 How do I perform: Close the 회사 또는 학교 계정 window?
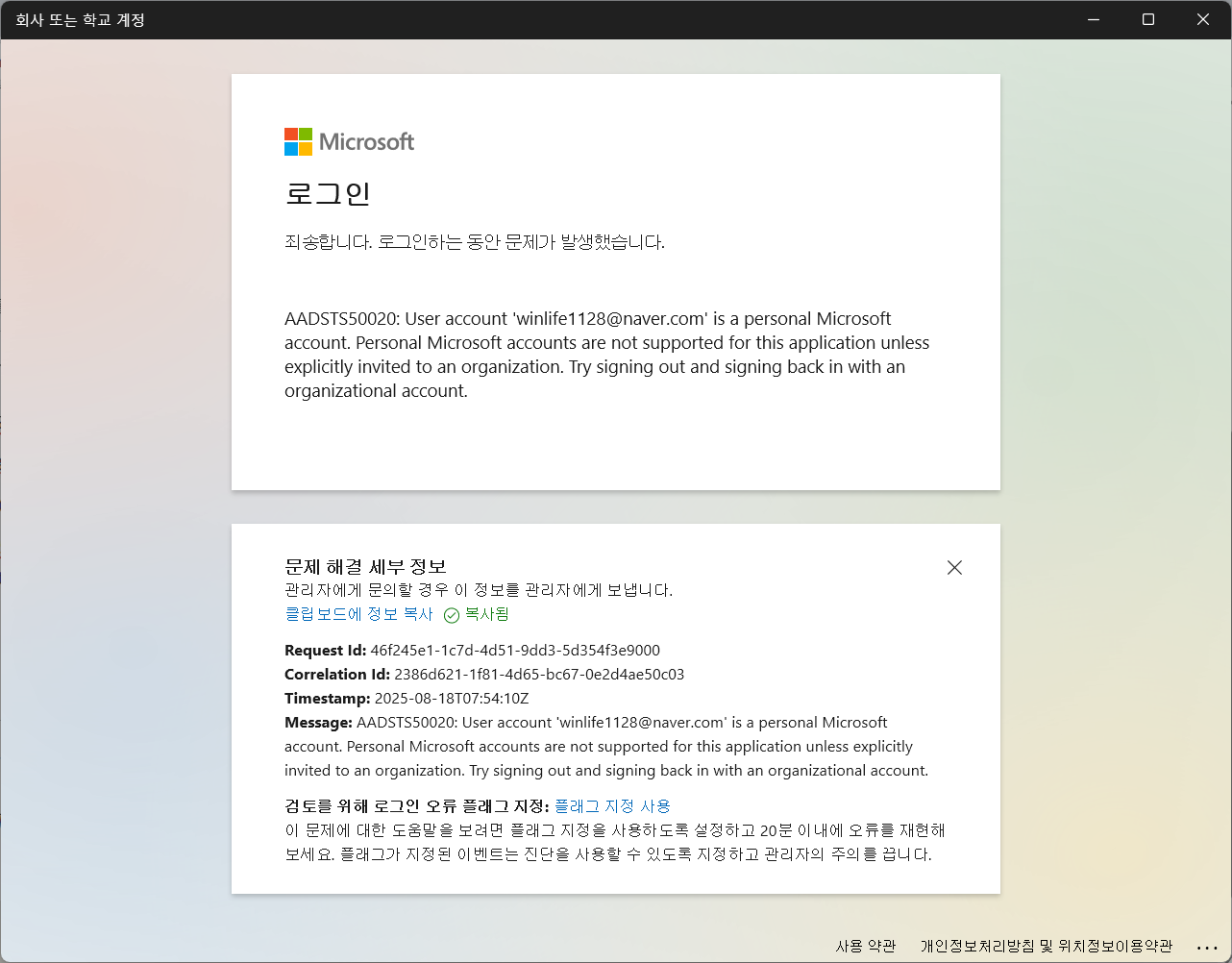(1203, 19)
